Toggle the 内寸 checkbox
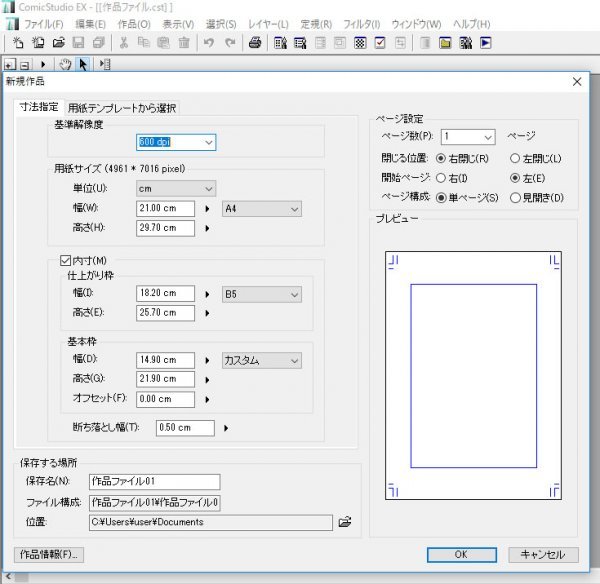 (x=66, y=260)
